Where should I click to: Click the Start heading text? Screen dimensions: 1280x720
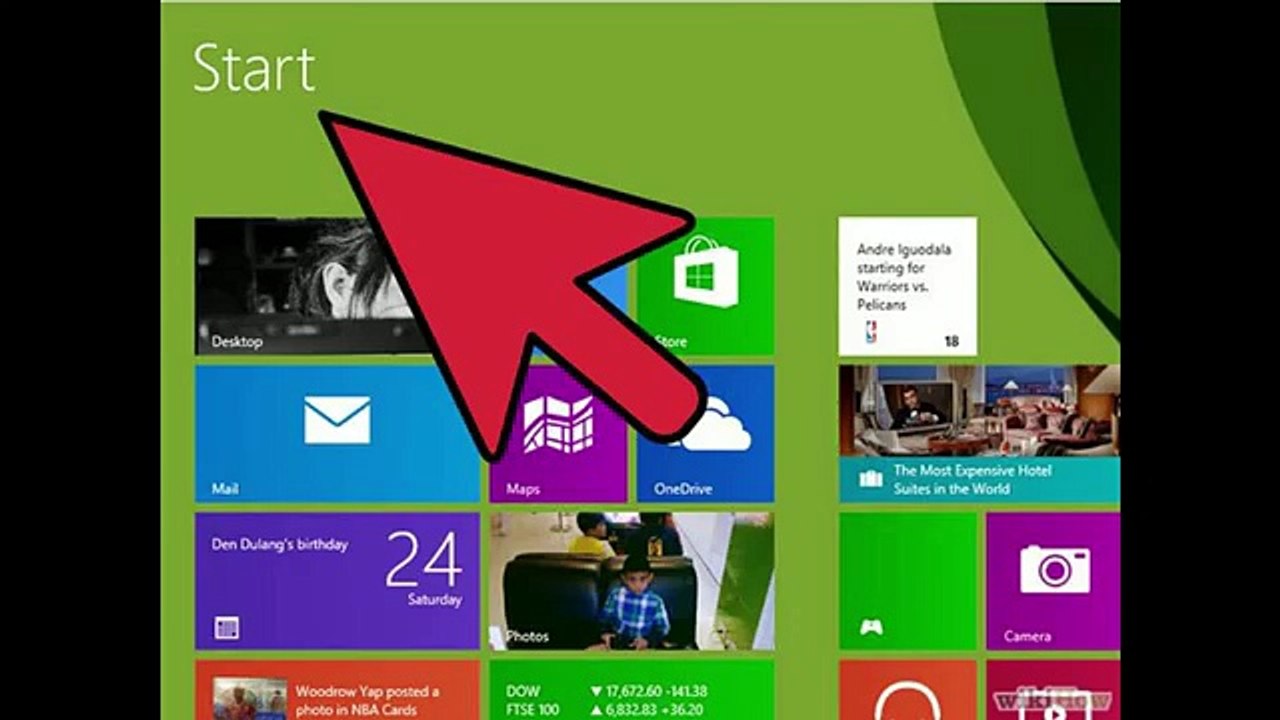point(254,68)
